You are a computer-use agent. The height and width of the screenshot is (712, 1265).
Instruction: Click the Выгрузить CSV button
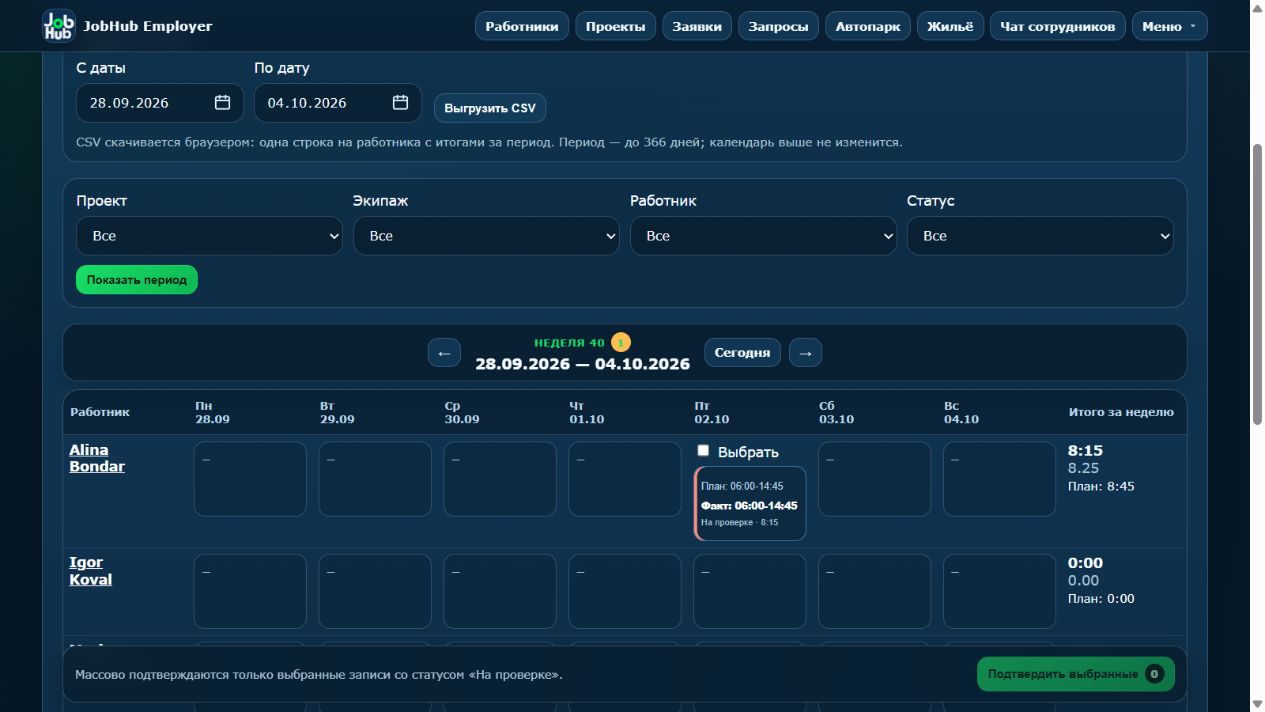pyautogui.click(x=490, y=108)
